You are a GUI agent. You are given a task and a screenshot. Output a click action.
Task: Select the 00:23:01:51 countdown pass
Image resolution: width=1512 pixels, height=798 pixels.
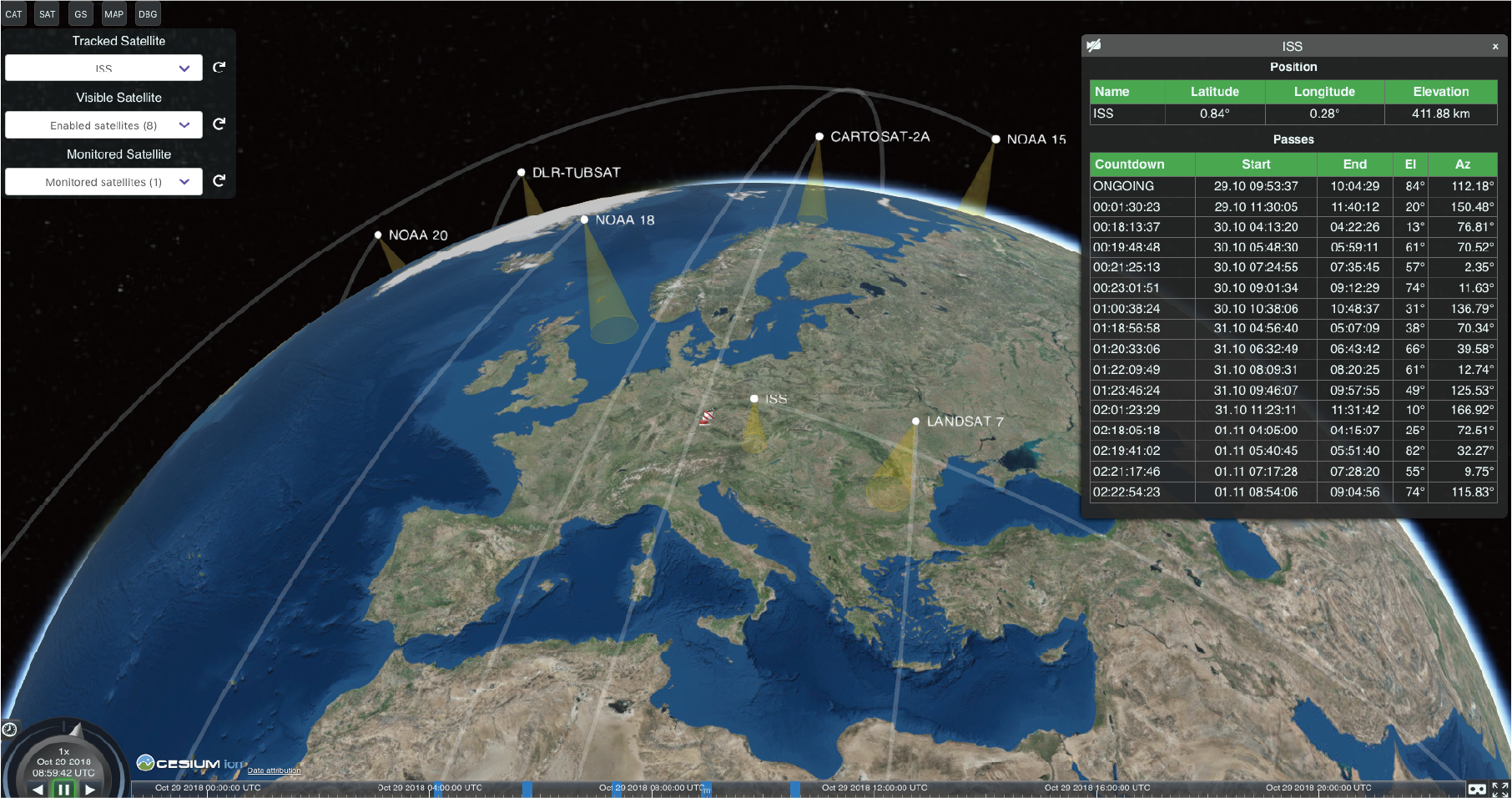pos(1293,288)
